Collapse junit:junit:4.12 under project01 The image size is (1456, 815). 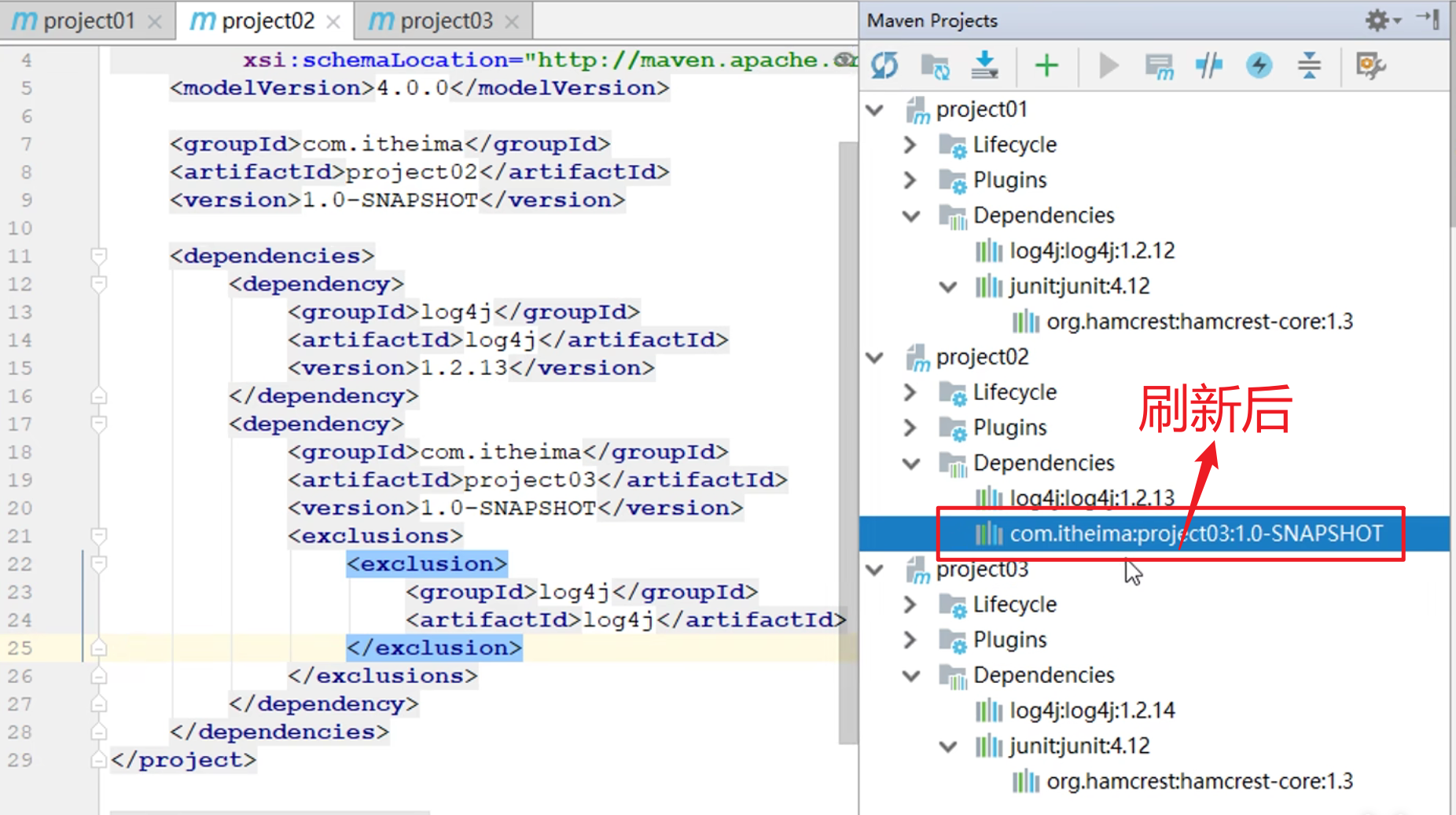pos(948,287)
